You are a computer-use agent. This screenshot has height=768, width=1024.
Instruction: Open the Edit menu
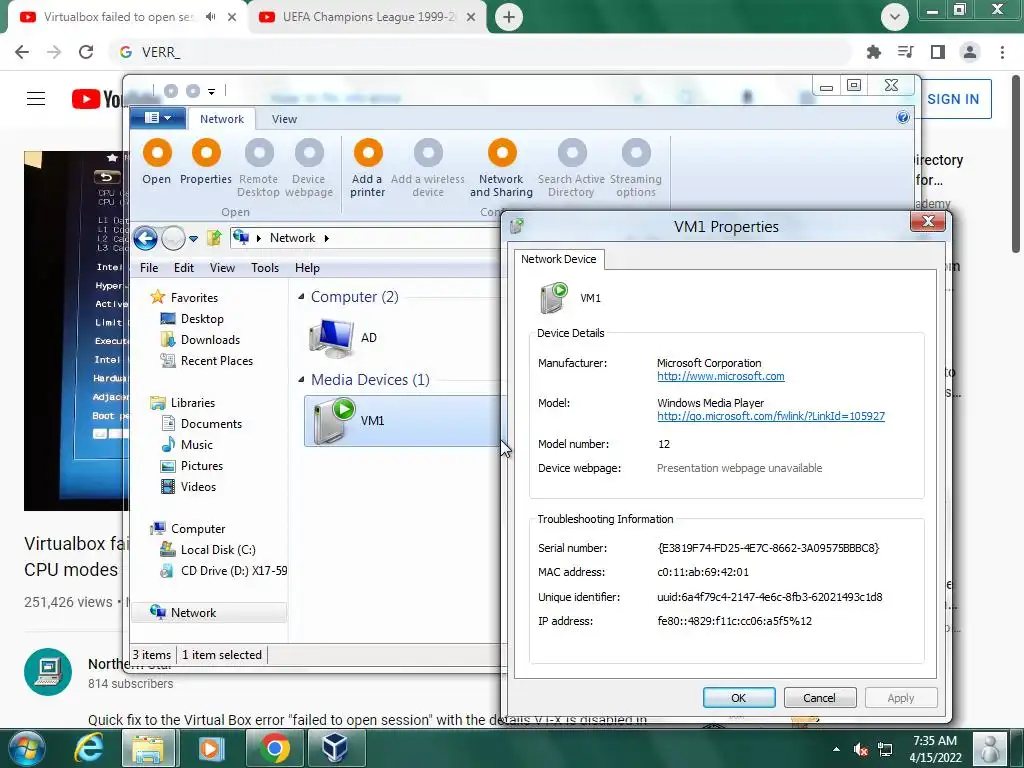184,268
